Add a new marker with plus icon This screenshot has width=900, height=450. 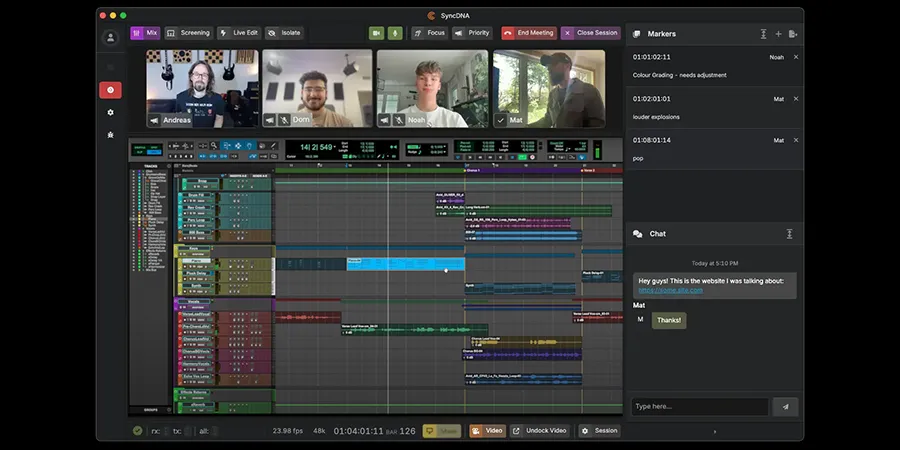pyautogui.click(x=778, y=34)
